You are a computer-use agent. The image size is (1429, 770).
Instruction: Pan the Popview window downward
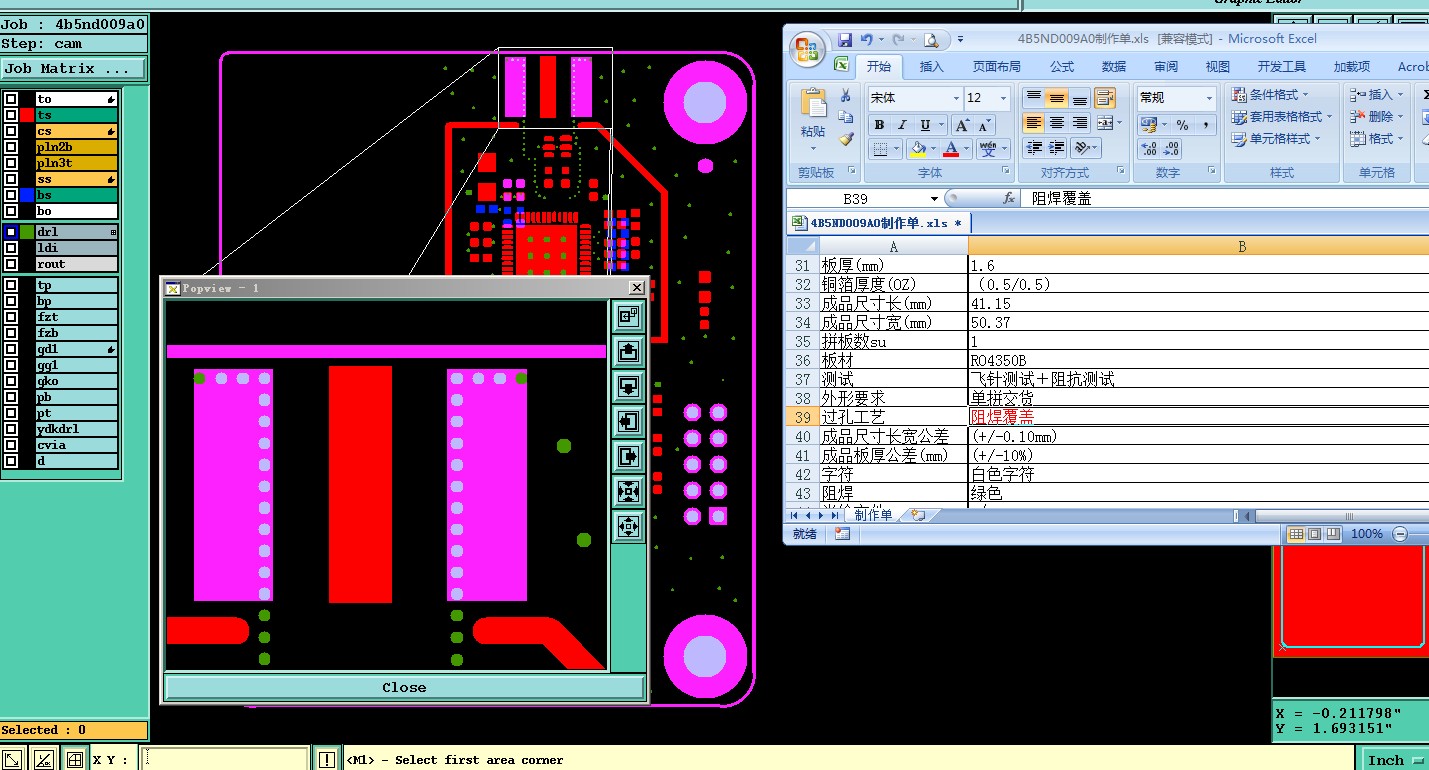(x=628, y=386)
